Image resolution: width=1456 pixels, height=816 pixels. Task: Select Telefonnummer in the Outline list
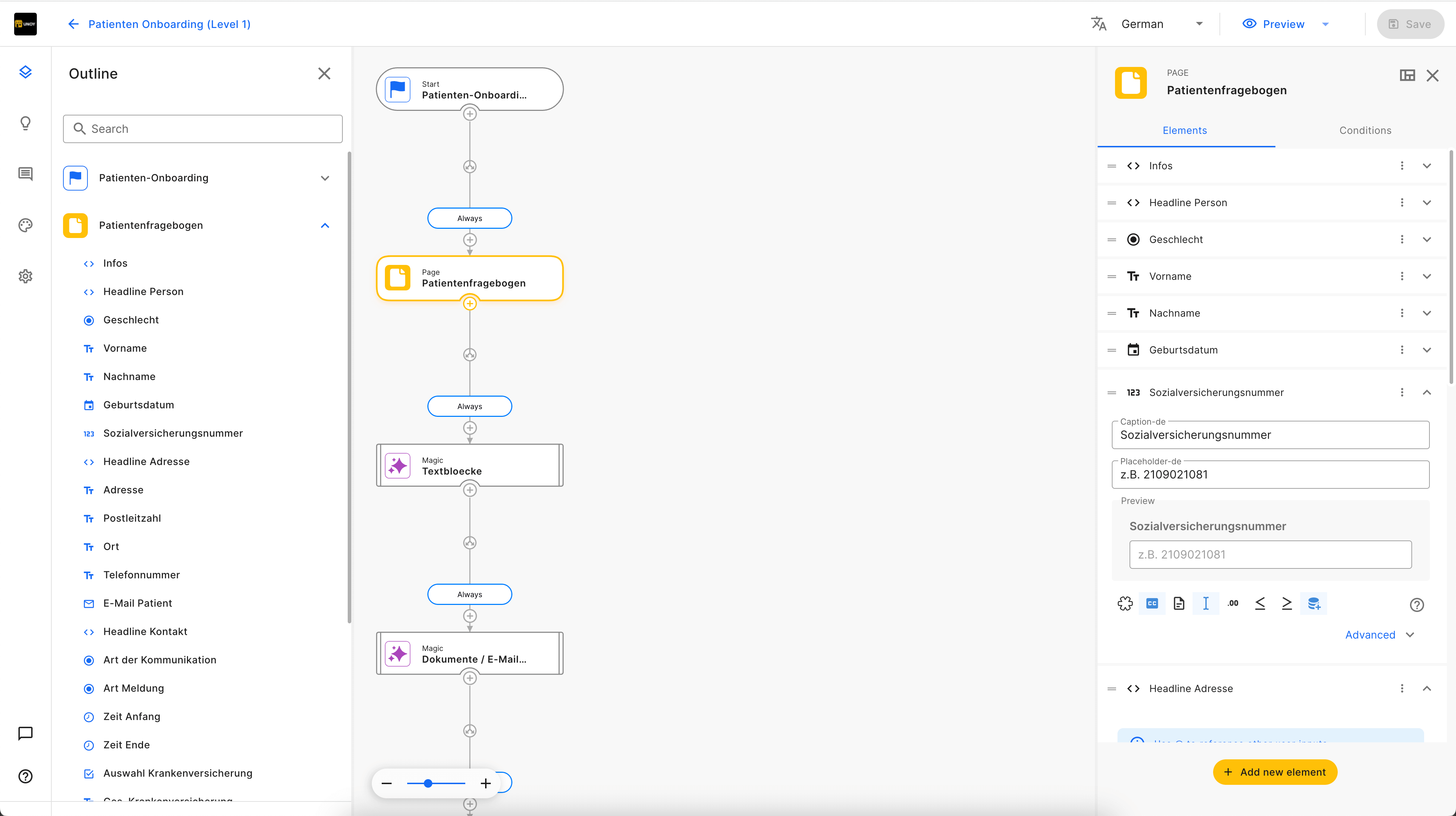[x=141, y=574]
